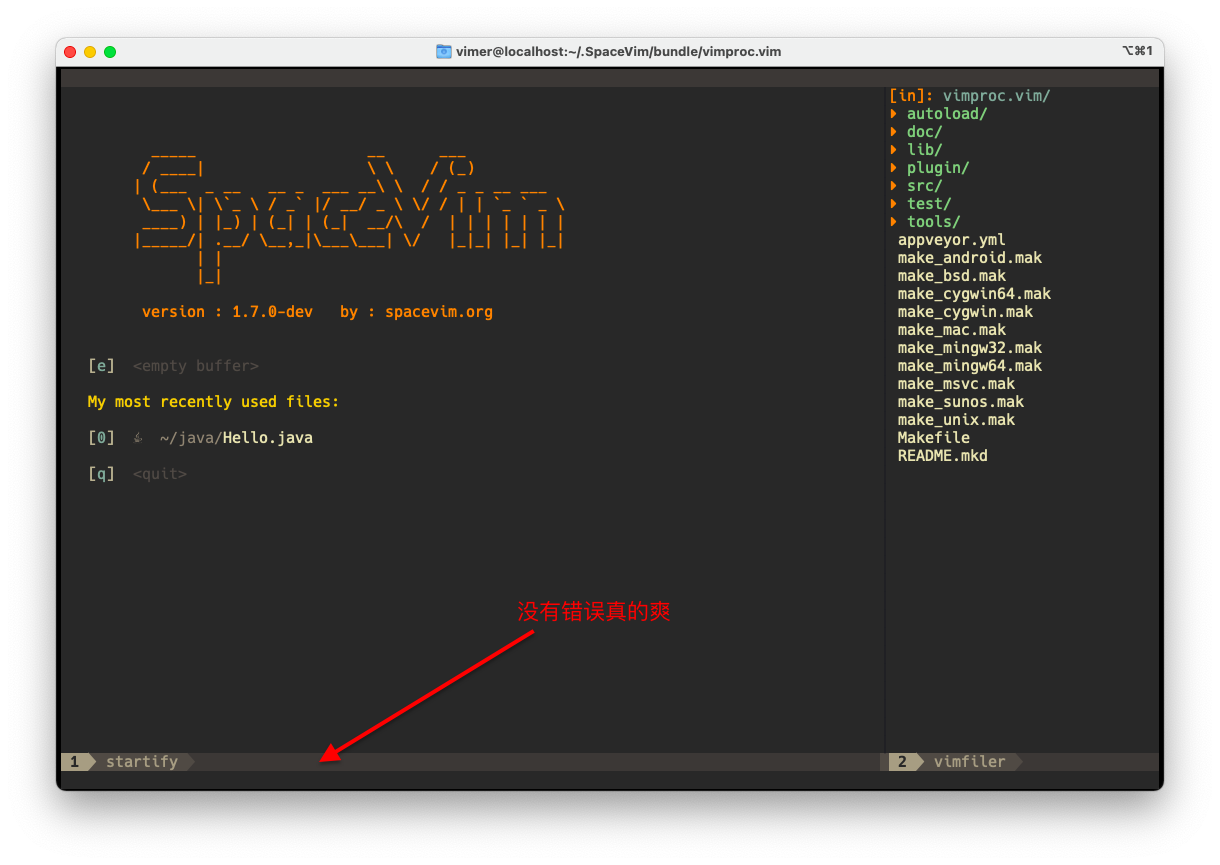Image resolution: width=1220 pixels, height=865 pixels.
Task: Open the lib/ directory name
Action: (x=925, y=150)
